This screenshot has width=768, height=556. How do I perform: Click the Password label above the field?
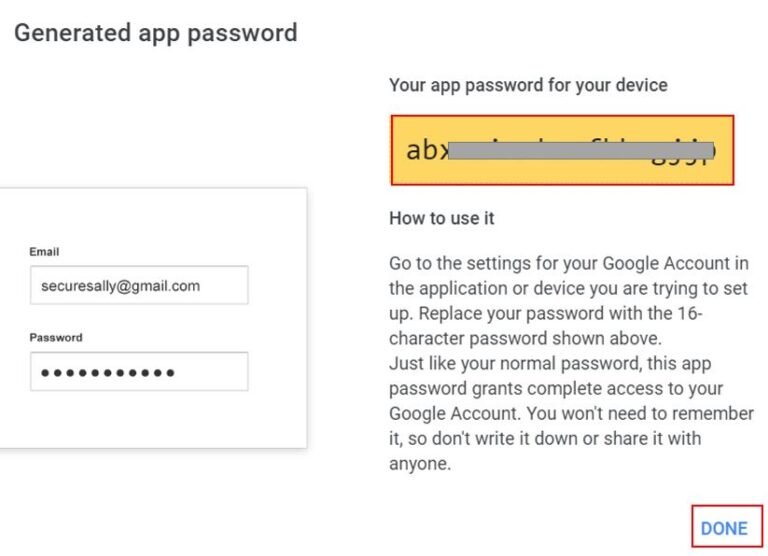click(56, 338)
